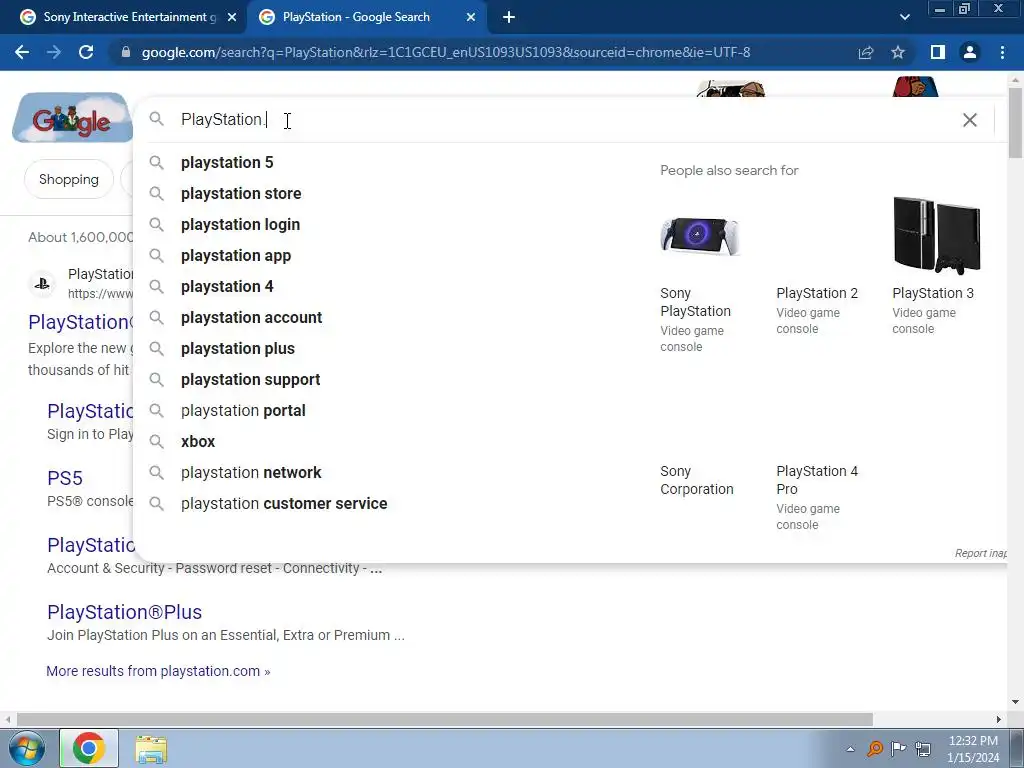The width and height of the screenshot is (1024, 768).
Task: Click Report inappropriate predictions link
Action: click(980, 553)
